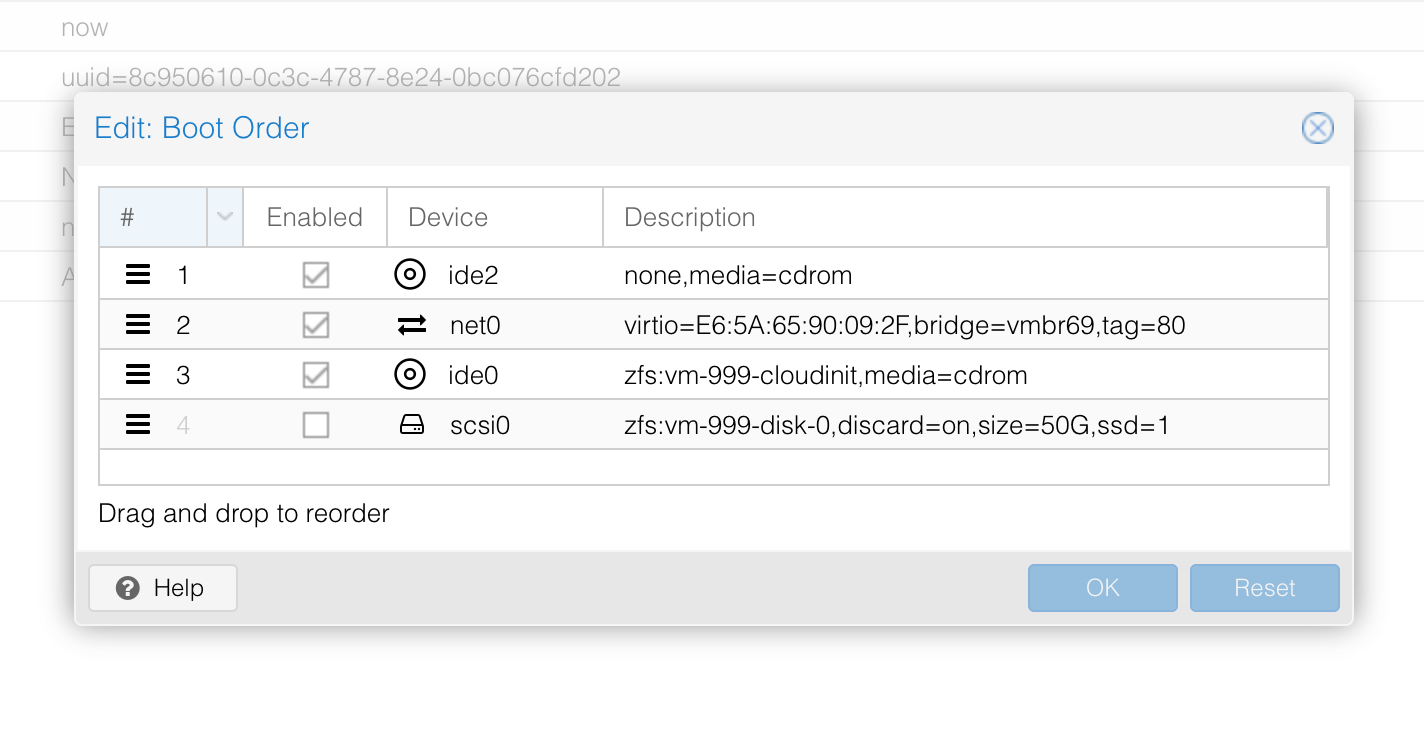Enable booting from scsi0
This screenshot has width=1424, height=744.
316,425
